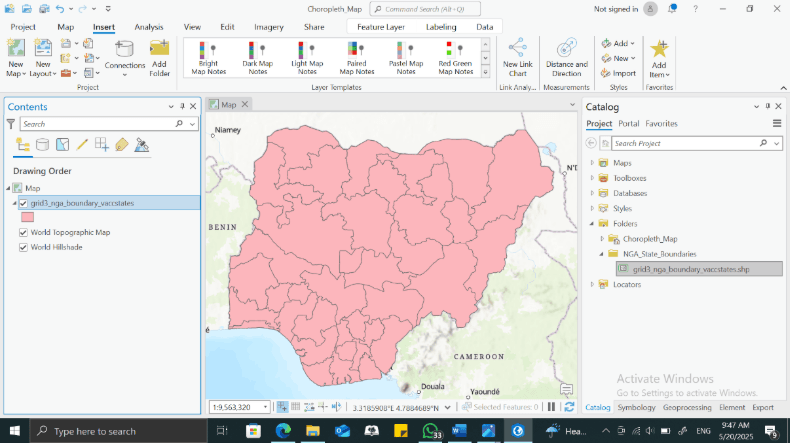The image size is (792, 446).
Task: Click Add Item favorites star icon
Action: [x=658, y=58]
